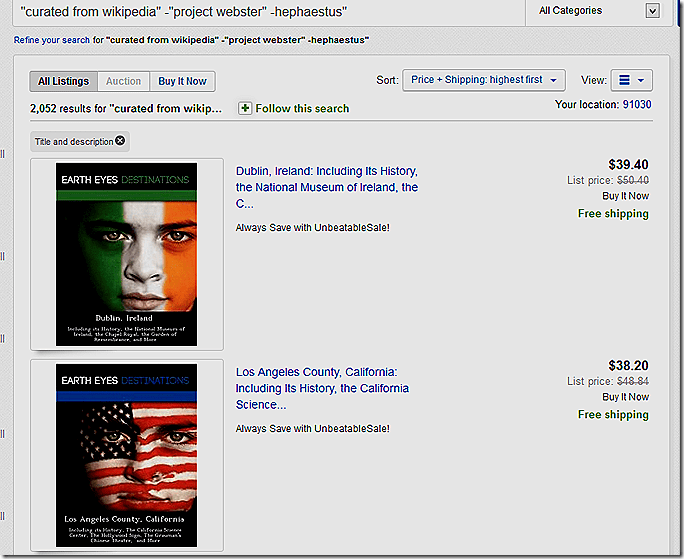Switch to Buy It Now tab

click(x=182, y=81)
